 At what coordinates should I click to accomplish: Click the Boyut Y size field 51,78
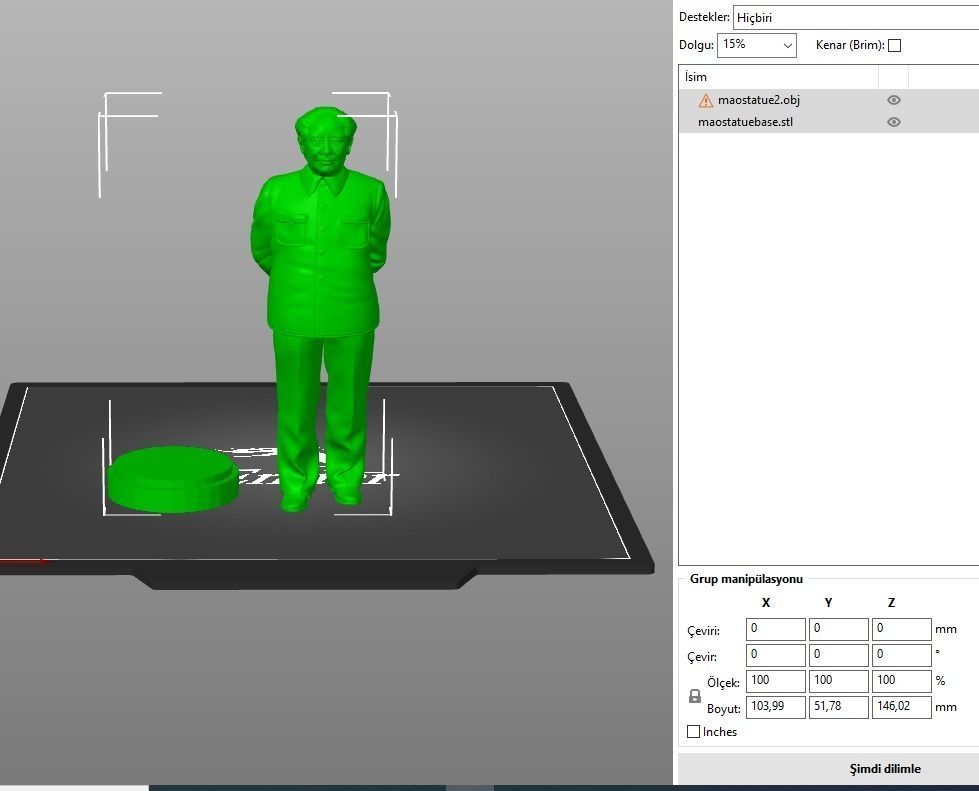pos(839,707)
